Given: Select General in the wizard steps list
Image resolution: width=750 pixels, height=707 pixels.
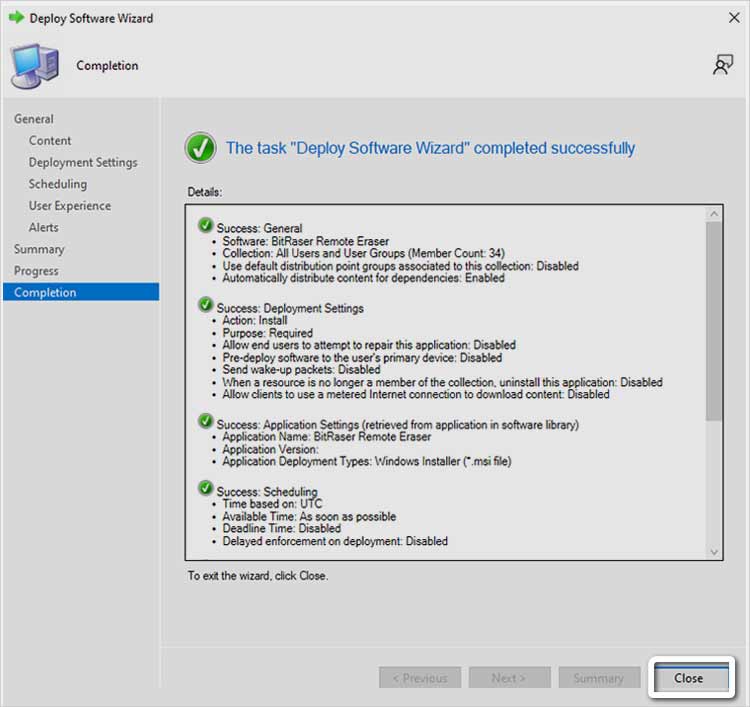Looking at the screenshot, I should pyautogui.click(x=33, y=119).
